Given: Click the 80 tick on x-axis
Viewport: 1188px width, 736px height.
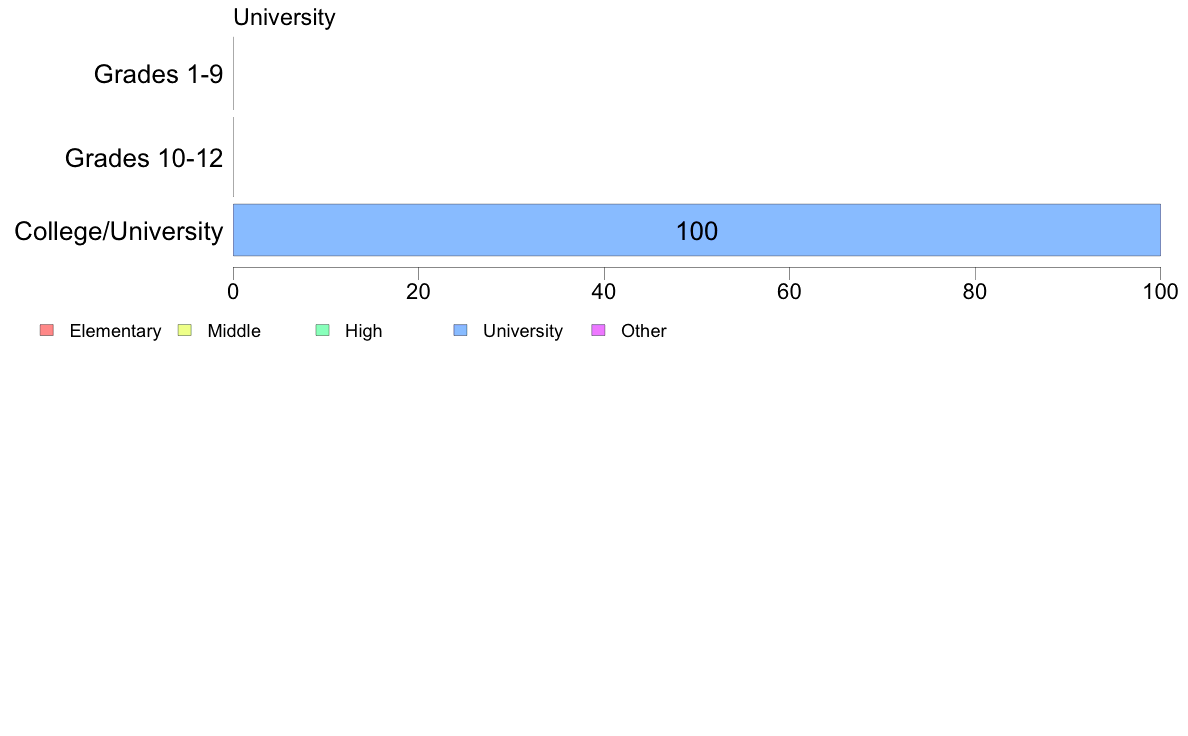Looking at the screenshot, I should coord(975,292).
